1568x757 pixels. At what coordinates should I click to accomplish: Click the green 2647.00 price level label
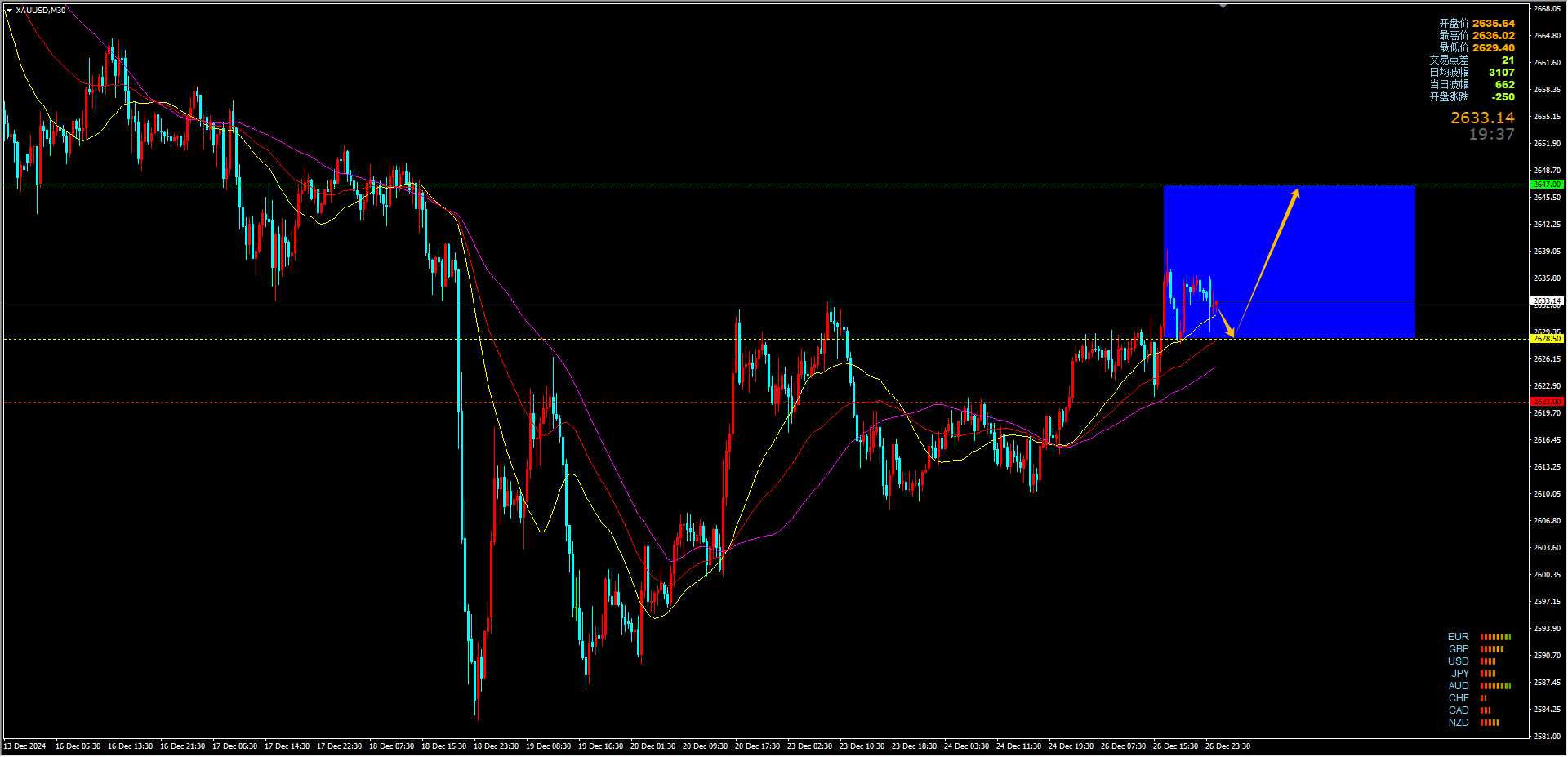click(x=1547, y=185)
